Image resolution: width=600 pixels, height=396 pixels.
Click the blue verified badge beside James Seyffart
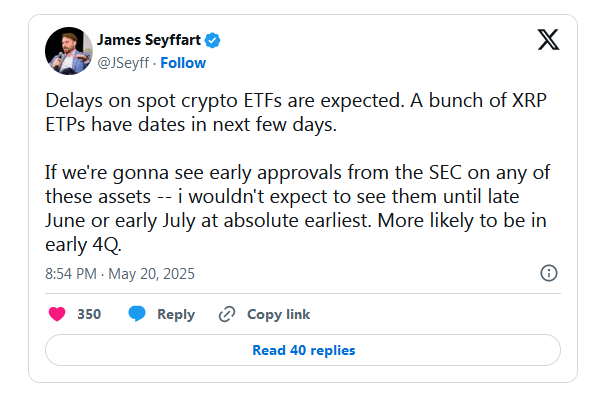point(212,40)
